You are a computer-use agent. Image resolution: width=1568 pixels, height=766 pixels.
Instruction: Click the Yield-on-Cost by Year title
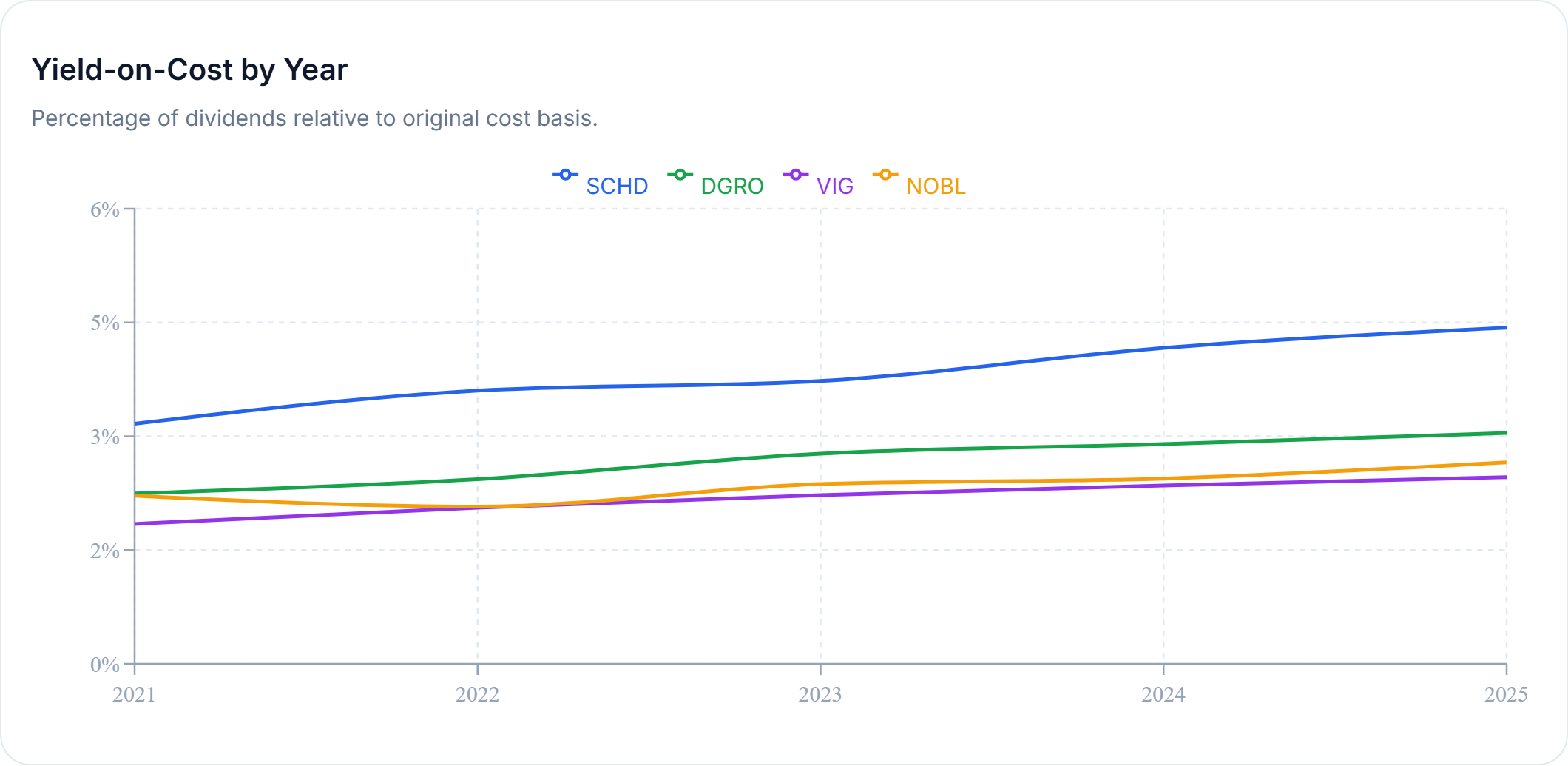coord(189,70)
